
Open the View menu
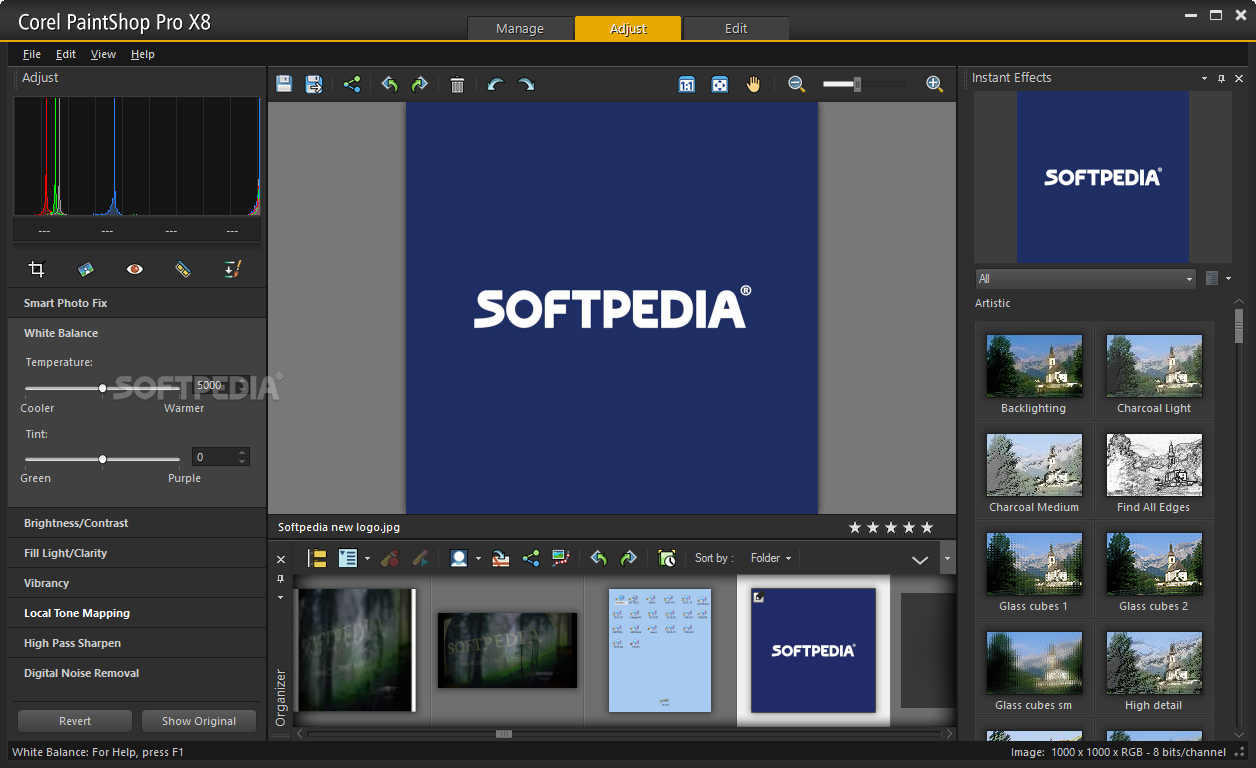tap(103, 54)
